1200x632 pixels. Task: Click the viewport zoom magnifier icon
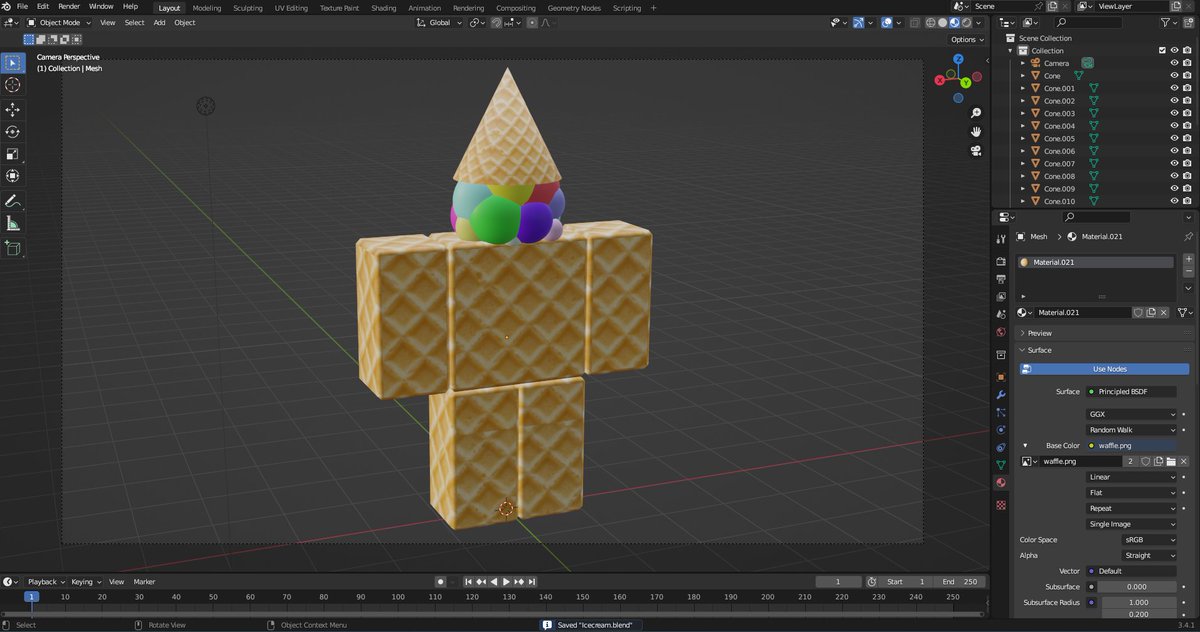click(976, 113)
